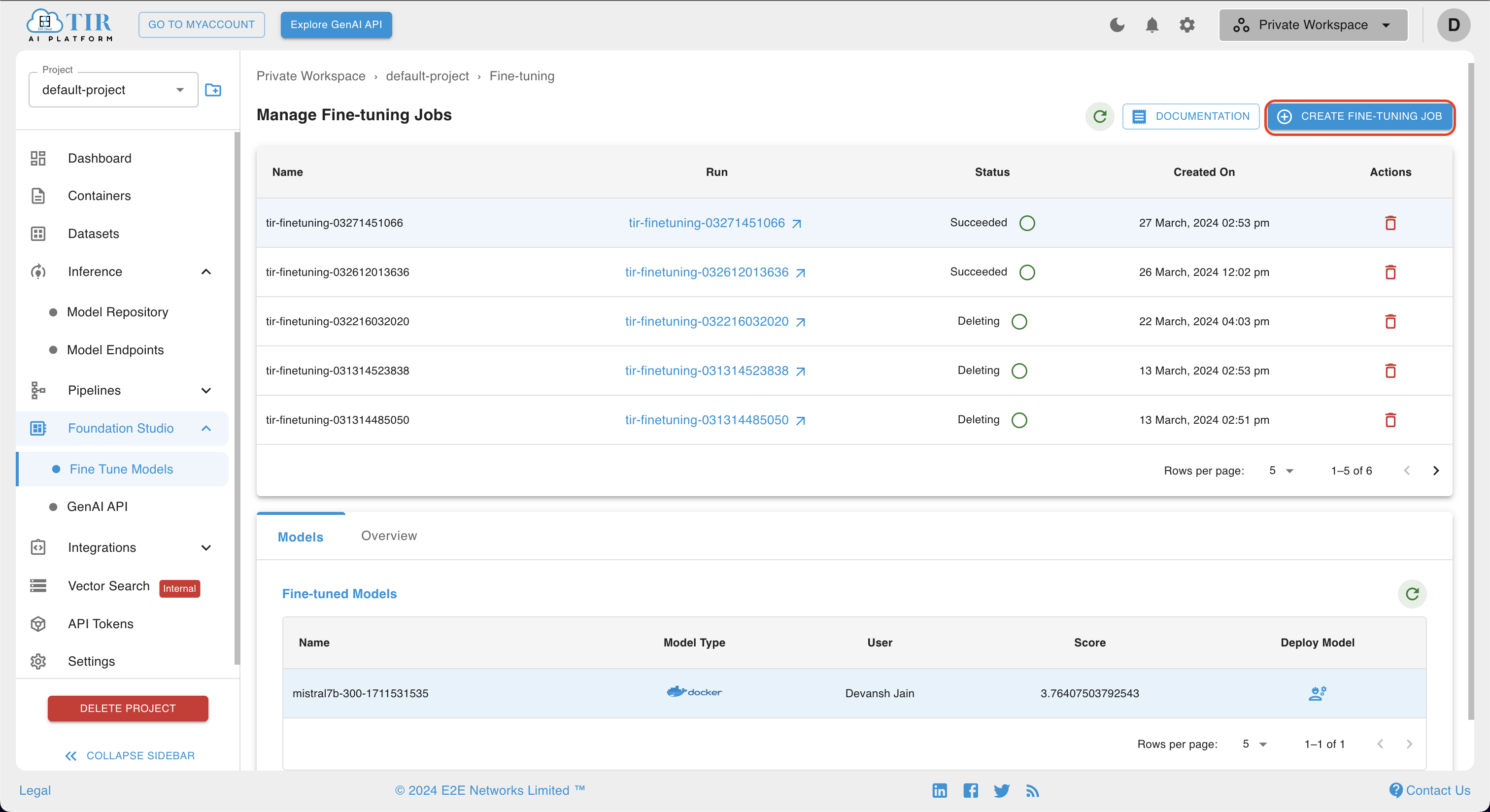
Task: Click GO TO MYACCOUNT button
Action: pos(202,25)
